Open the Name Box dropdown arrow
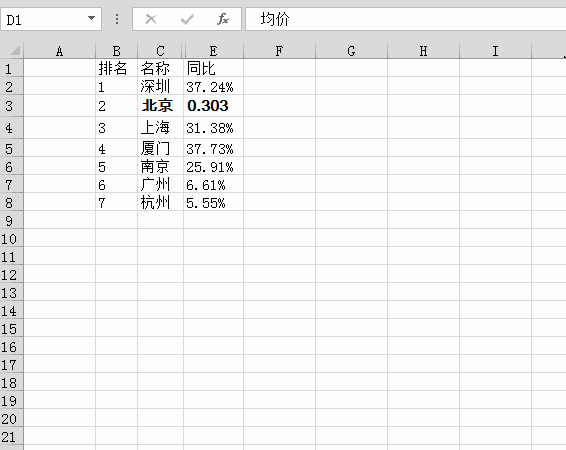This screenshot has width=566, height=450. [91, 18]
